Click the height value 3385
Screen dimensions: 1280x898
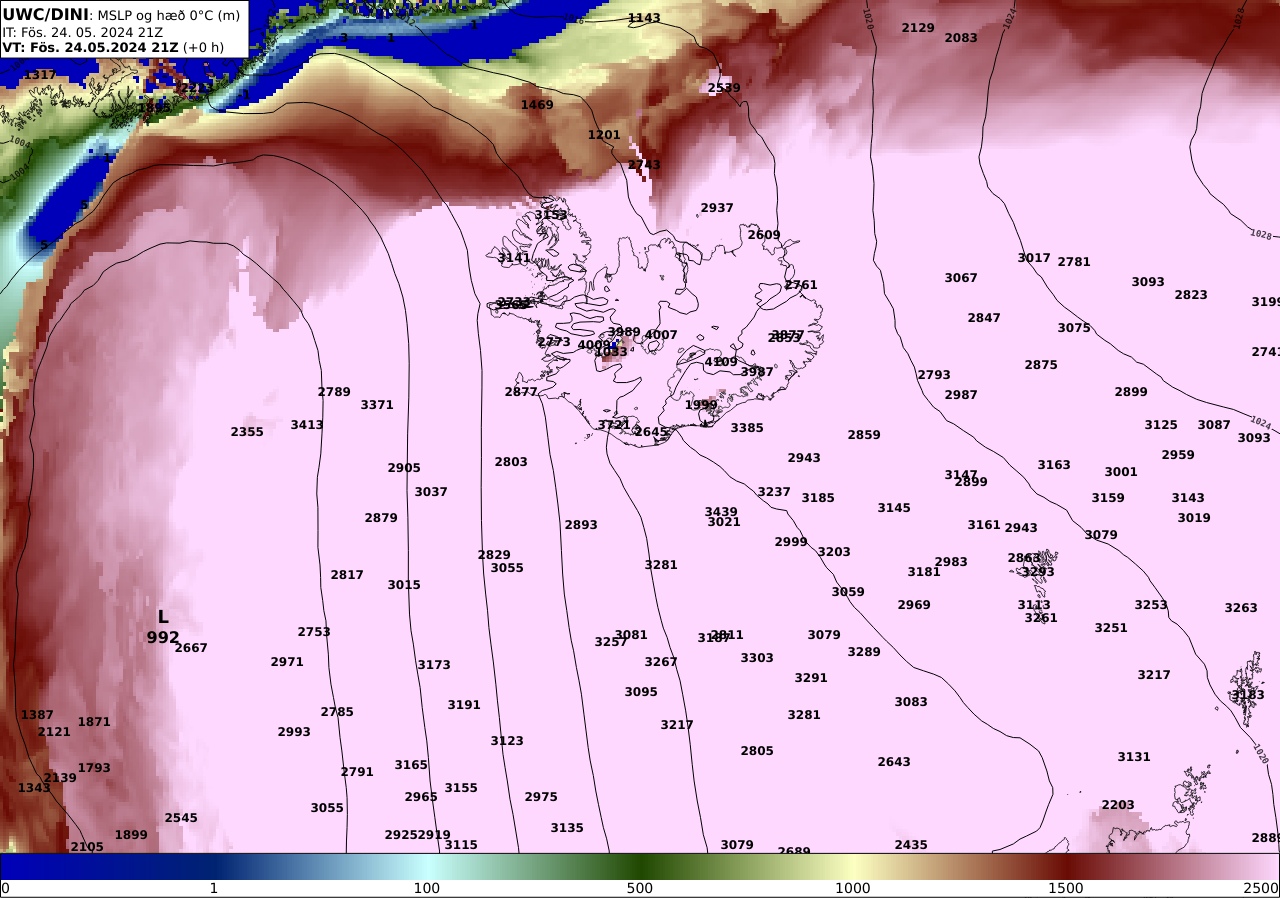point(747,428)
